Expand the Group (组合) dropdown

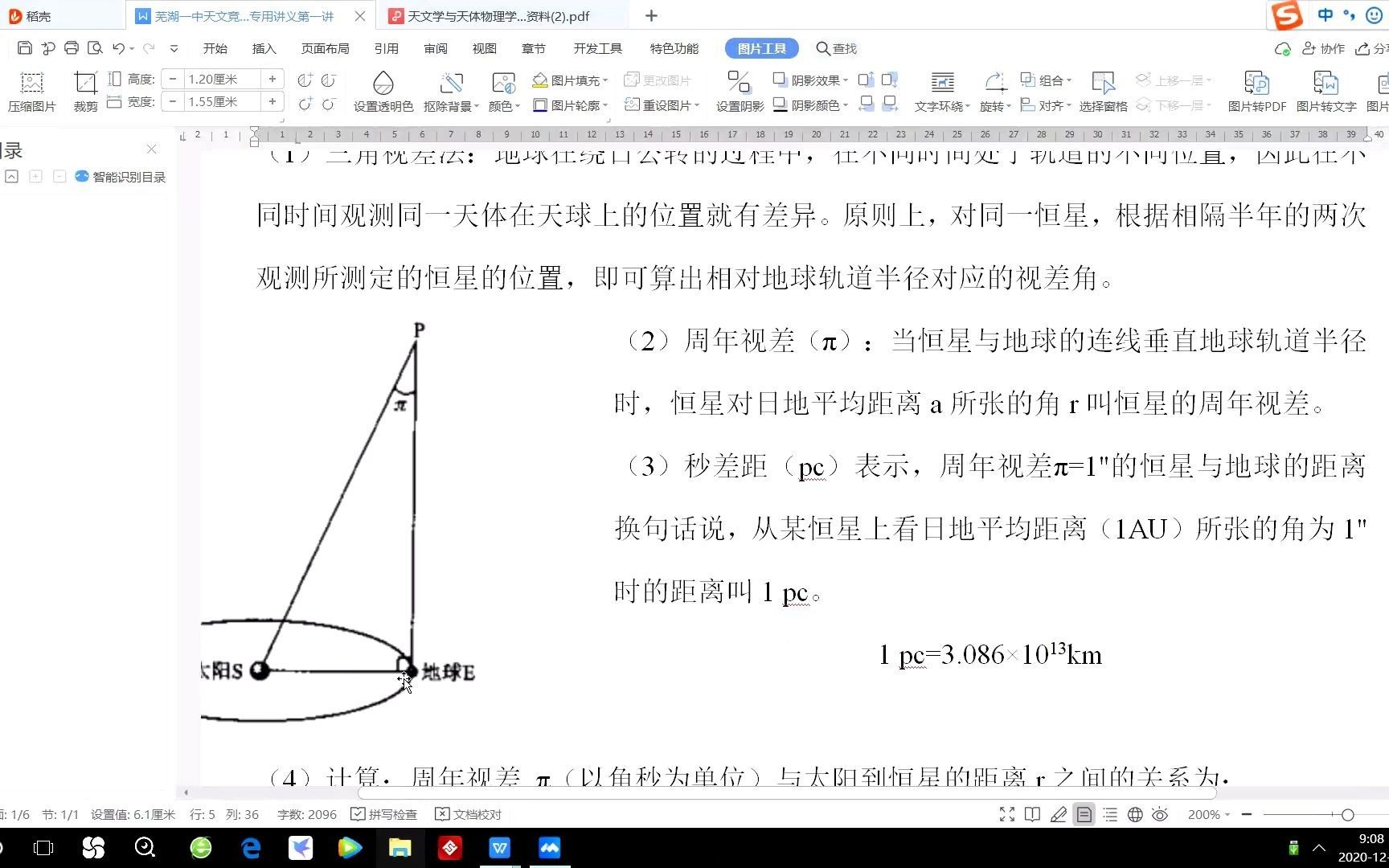click(1046, 80)
